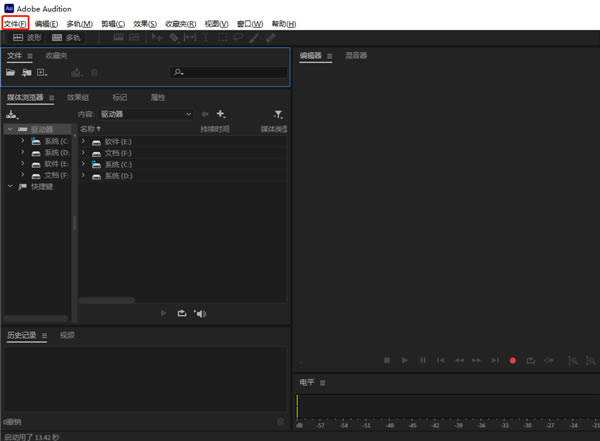Click the New File icon in Files panel

coord(41,73)
